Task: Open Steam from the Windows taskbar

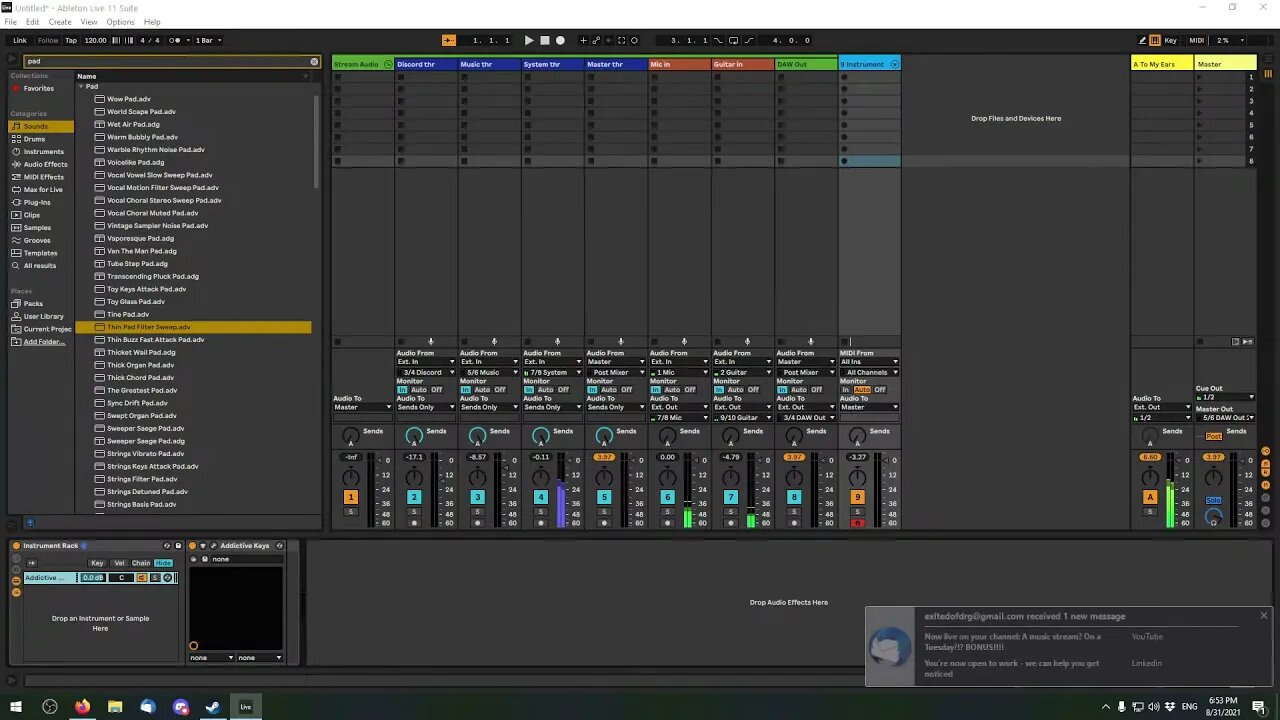Action: click(x=213, y=707)
